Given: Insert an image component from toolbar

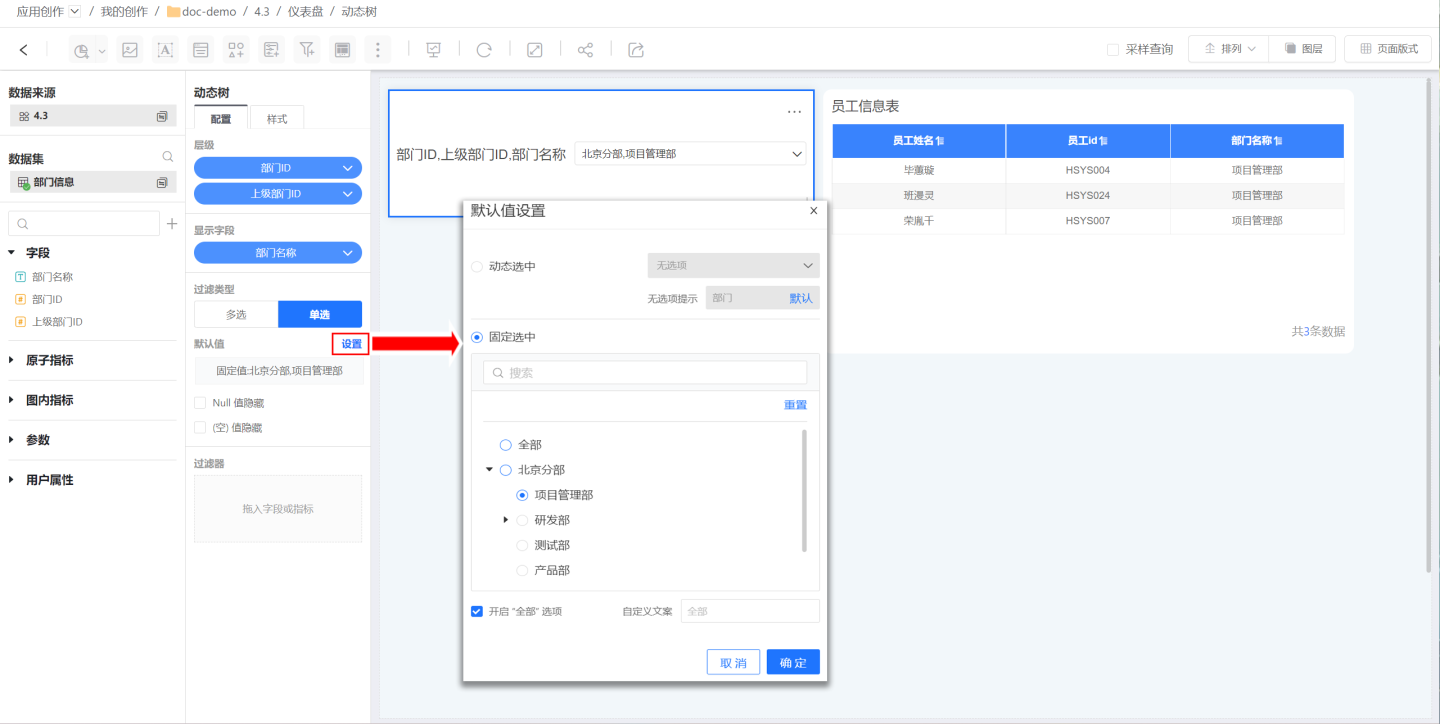Looking at the screenshot, I should pyautogui.click(x=129, y=50).
